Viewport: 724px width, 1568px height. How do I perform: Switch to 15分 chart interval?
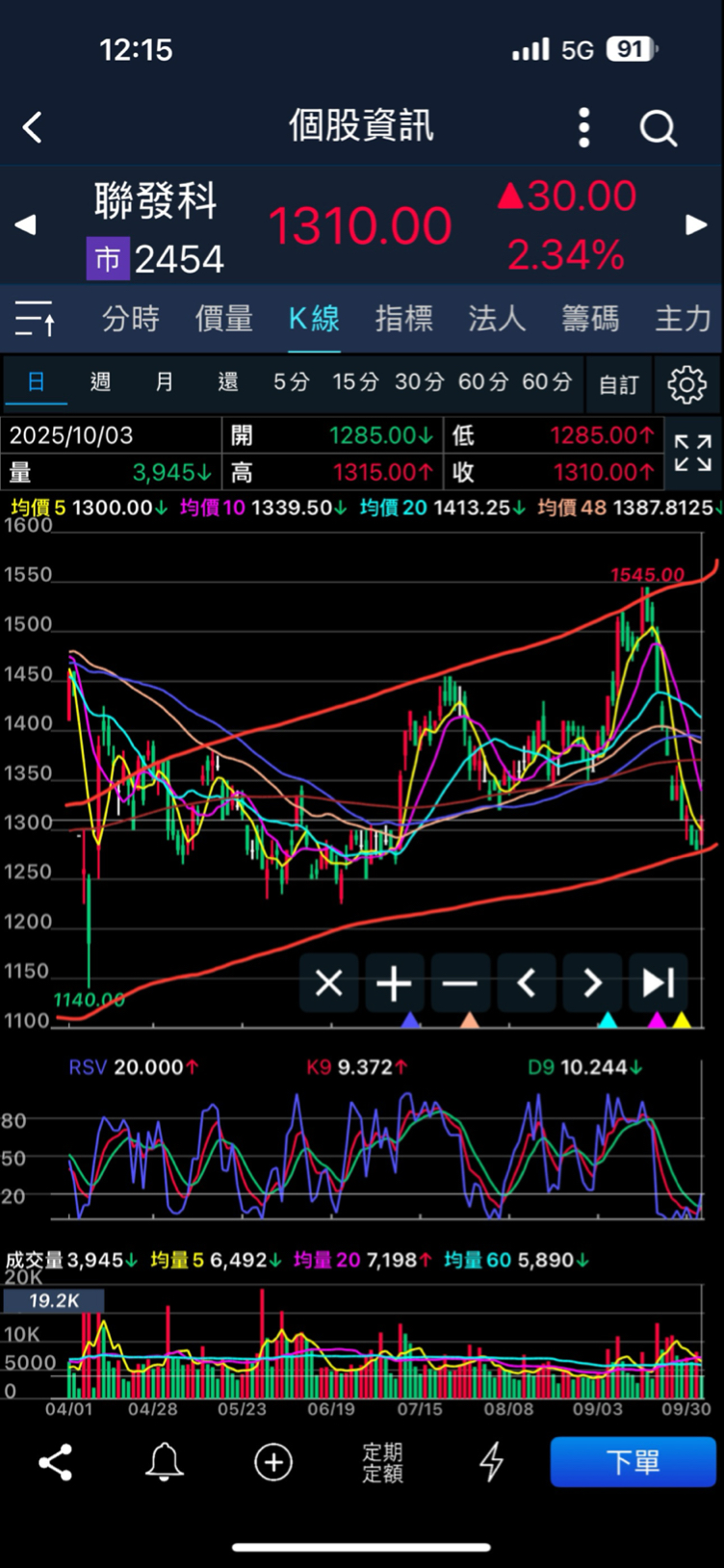point(355,382)
